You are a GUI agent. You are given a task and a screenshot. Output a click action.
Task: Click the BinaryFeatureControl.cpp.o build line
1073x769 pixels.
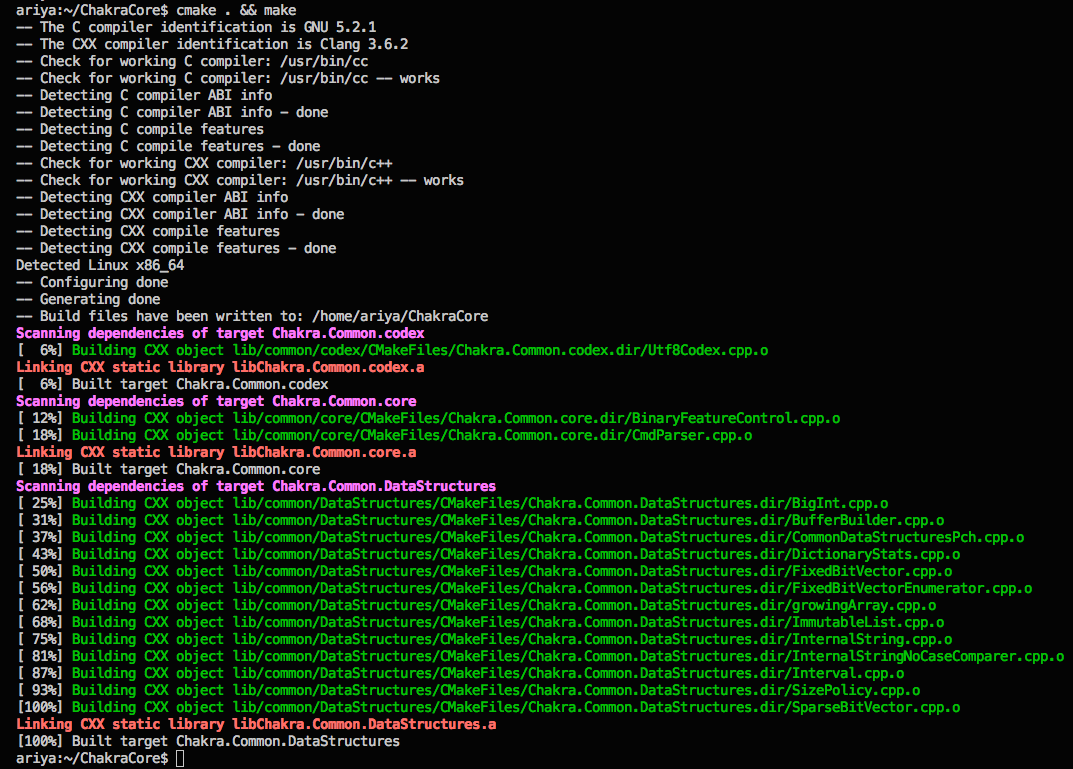(x=428, y=418)
